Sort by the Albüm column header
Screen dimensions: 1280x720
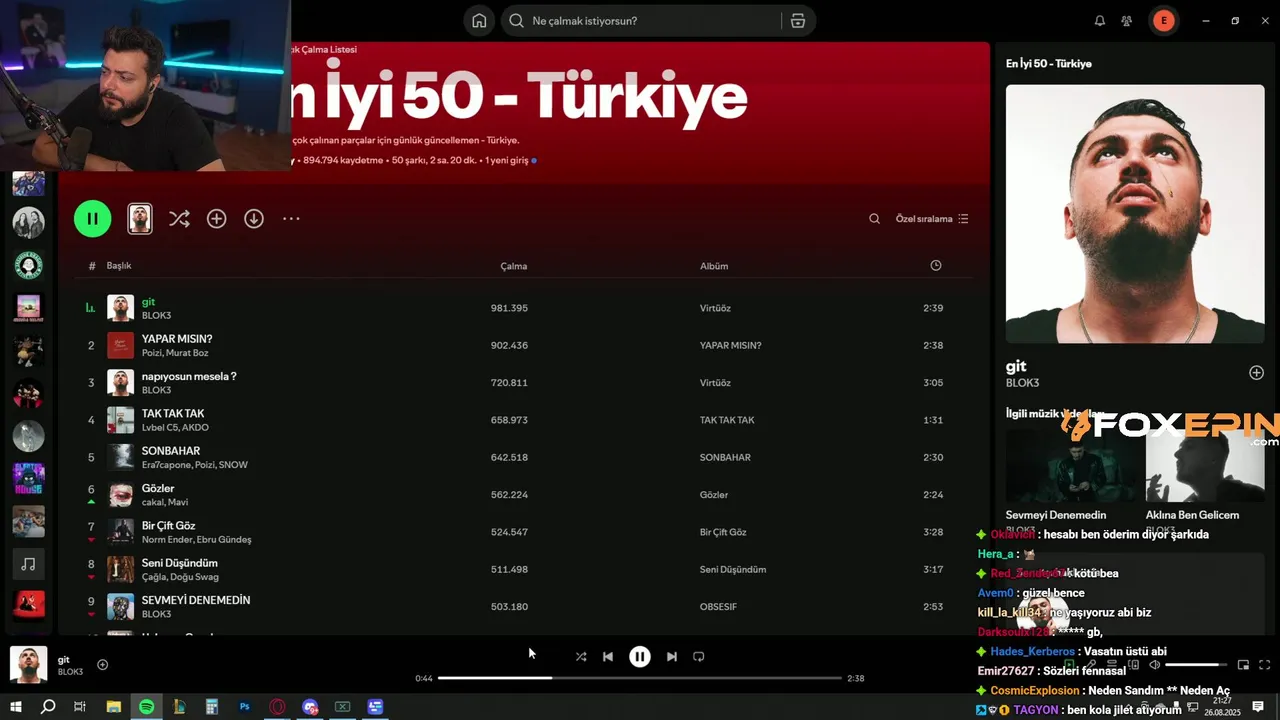click(714, 266)
